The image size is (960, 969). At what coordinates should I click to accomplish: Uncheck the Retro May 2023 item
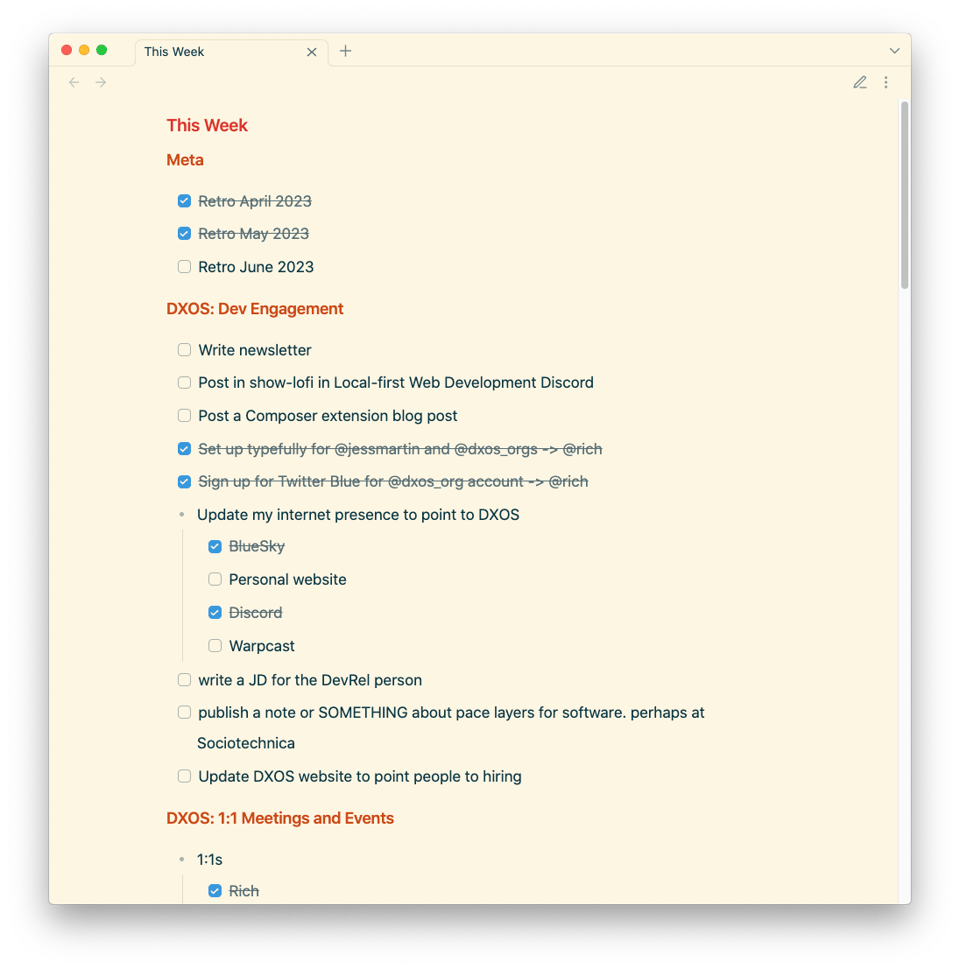(184, 233)
